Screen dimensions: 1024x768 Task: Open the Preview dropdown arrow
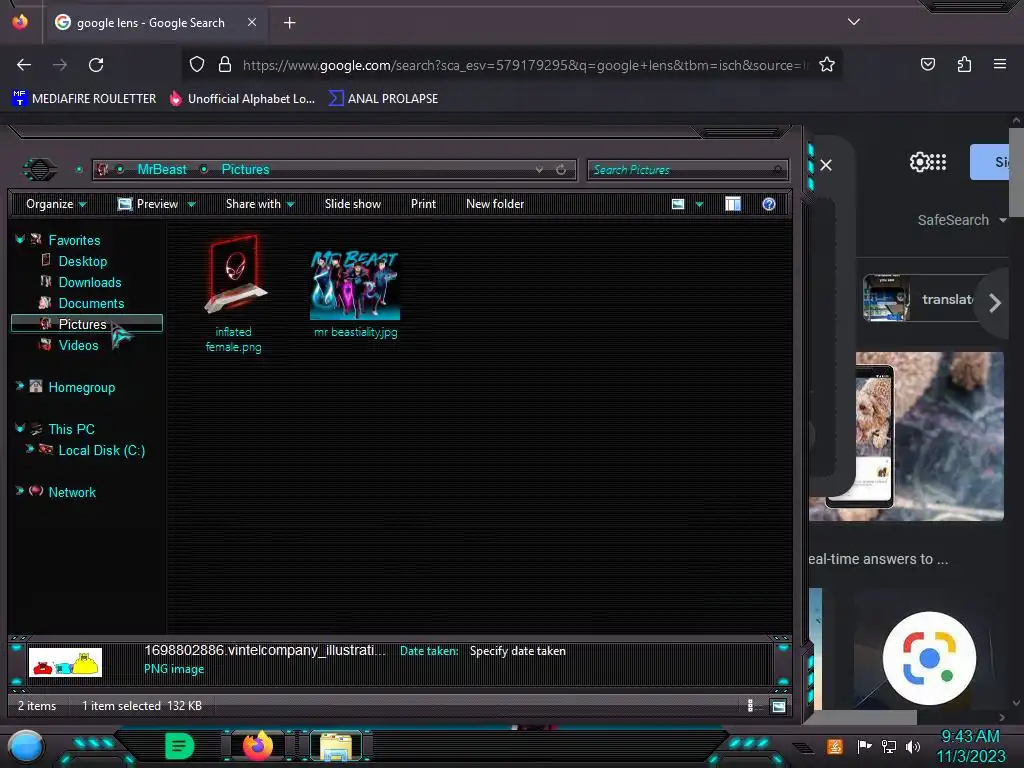(191, 204)
